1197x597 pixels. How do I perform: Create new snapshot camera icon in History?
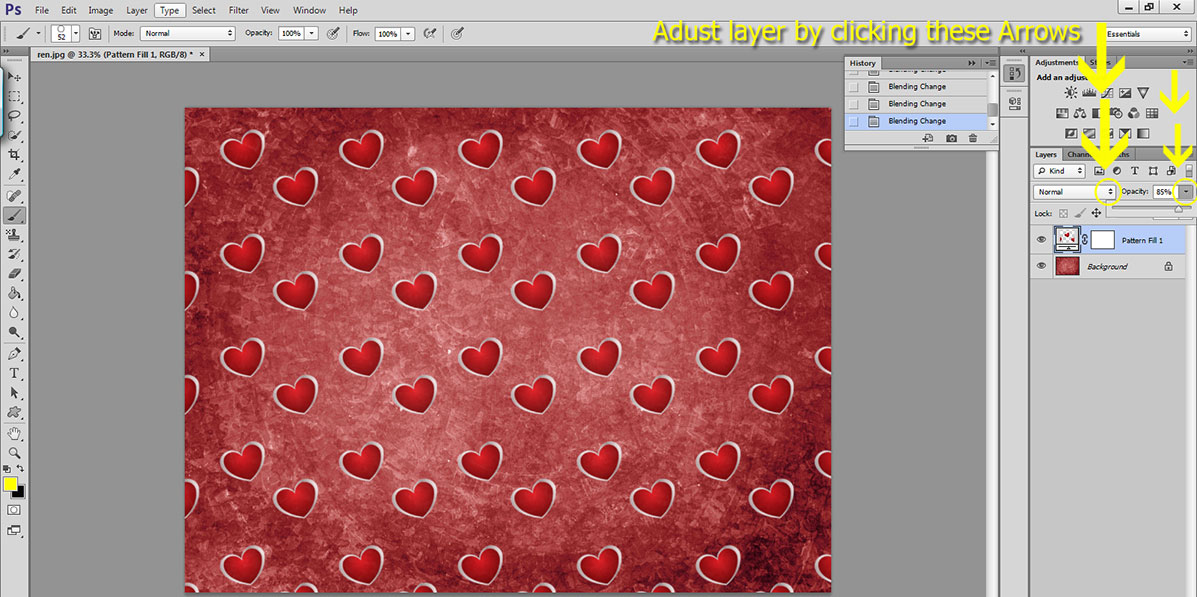point(951,138)
